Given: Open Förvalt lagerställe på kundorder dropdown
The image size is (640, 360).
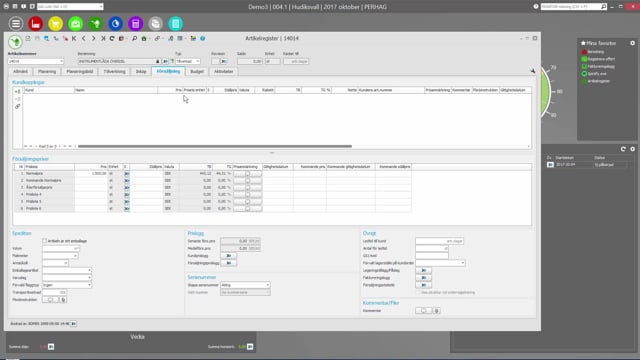Looking at the screenshot, I should [462, 263].
